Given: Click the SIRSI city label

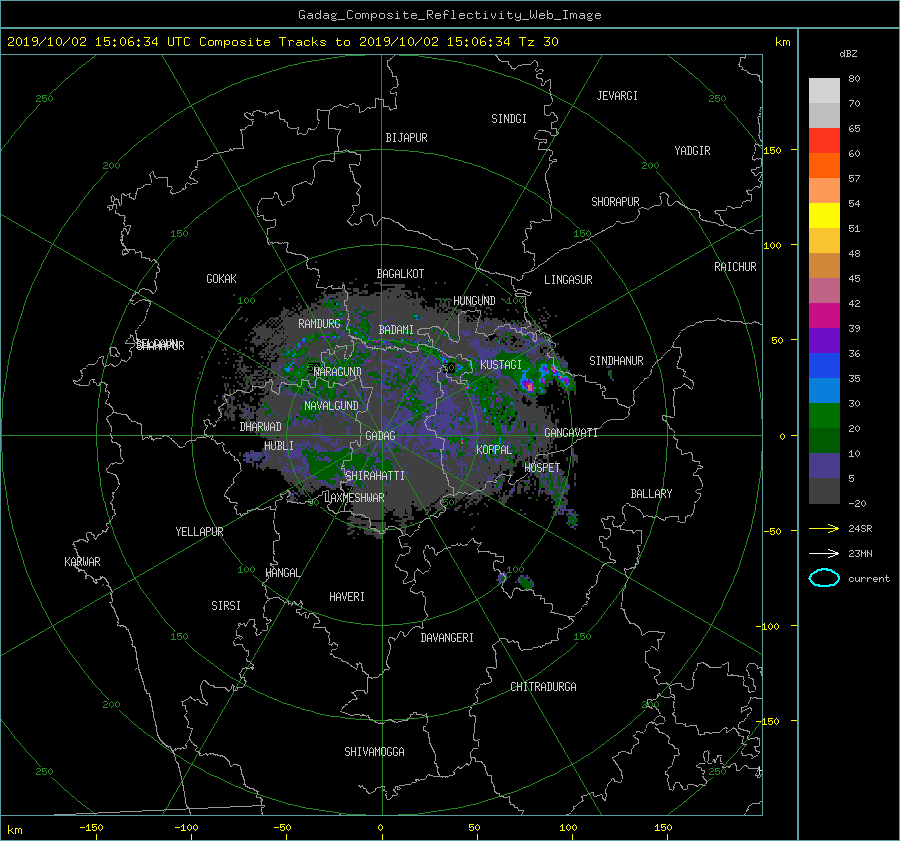Looking at the screenshot, I should [226, 606].
